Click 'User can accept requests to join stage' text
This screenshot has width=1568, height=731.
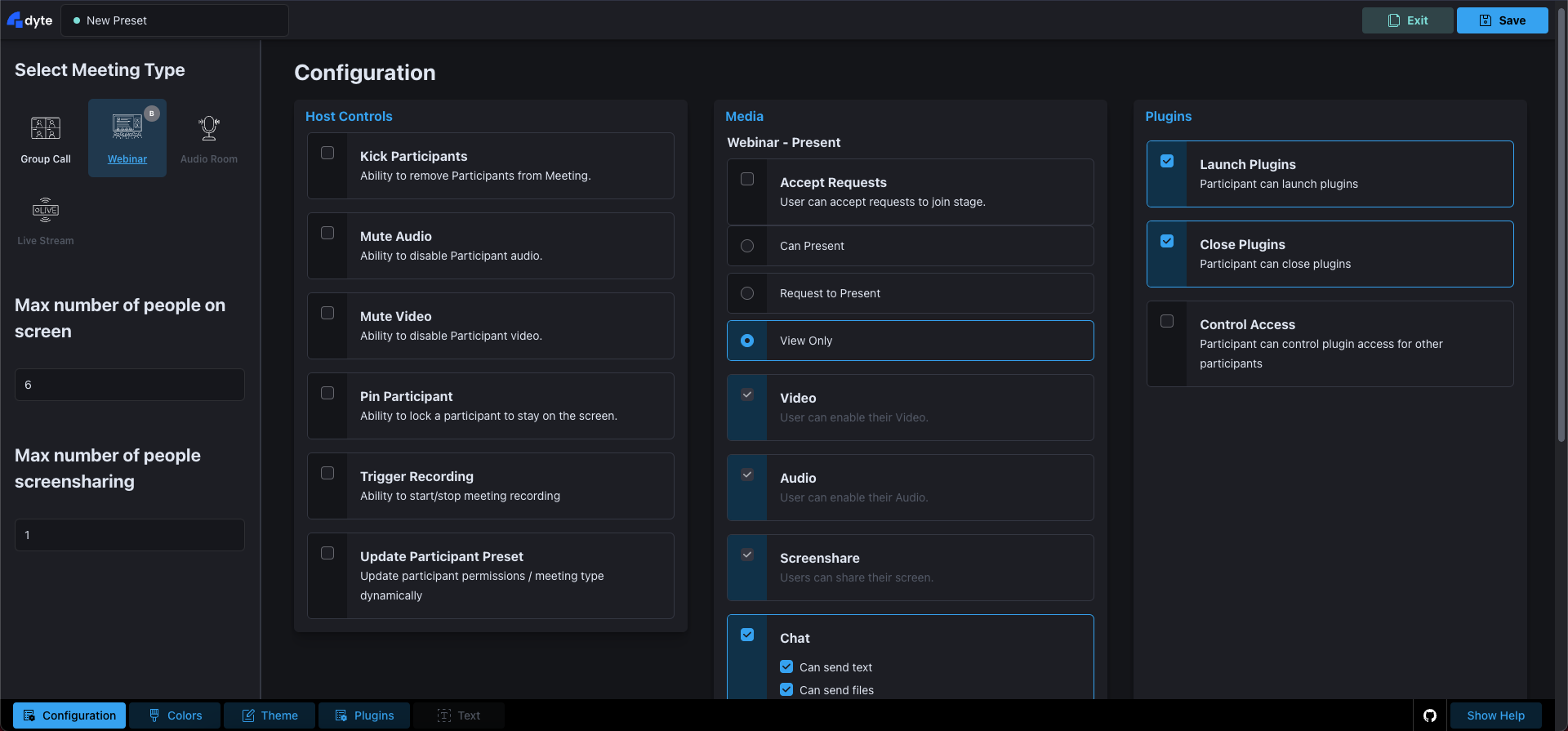[882, 202]
